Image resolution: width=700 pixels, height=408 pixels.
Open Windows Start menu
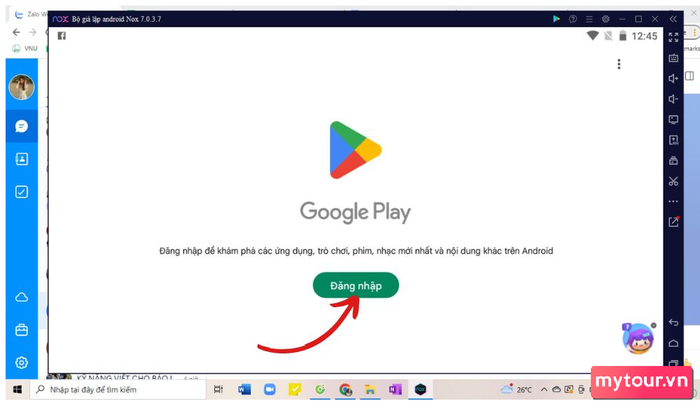[17, 390]
